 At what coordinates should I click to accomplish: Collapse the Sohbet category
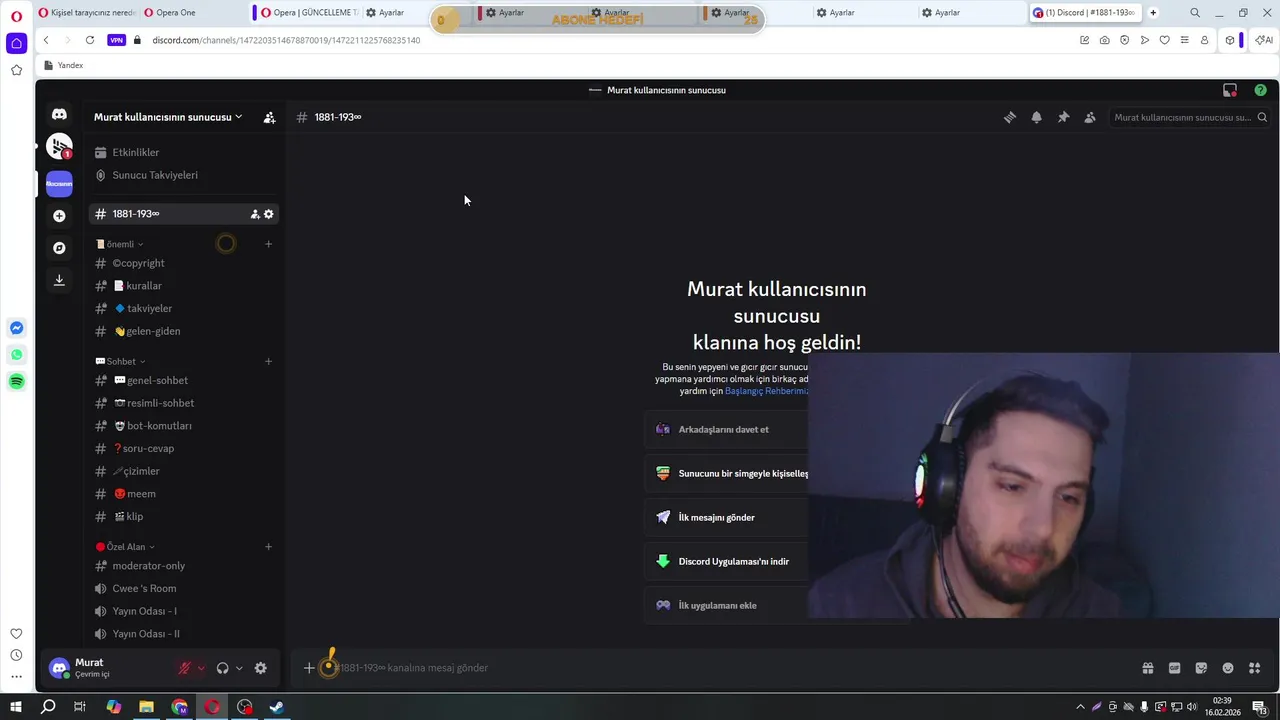(x=121, y=361)
